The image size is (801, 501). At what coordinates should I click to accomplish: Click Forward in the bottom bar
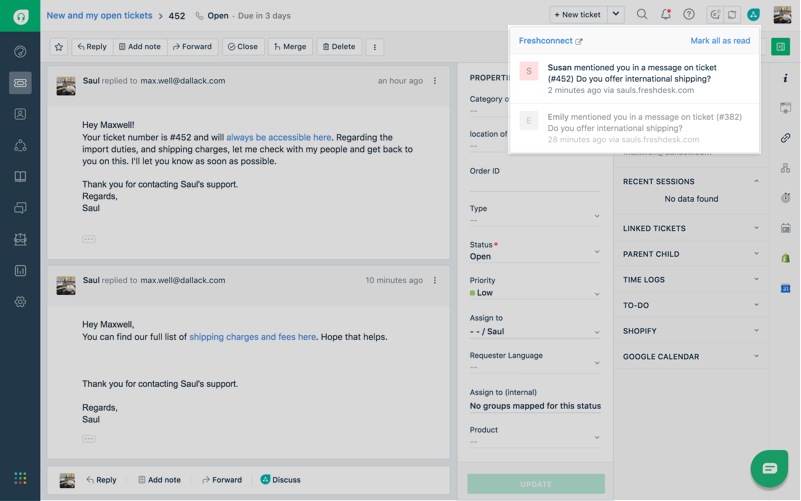point(222,480)
